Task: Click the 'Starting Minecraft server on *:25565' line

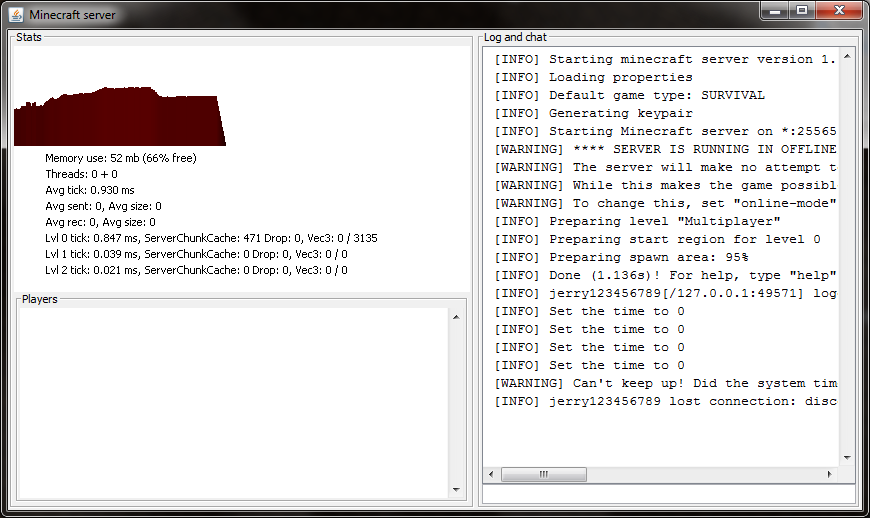Action: tap(665, 131)
